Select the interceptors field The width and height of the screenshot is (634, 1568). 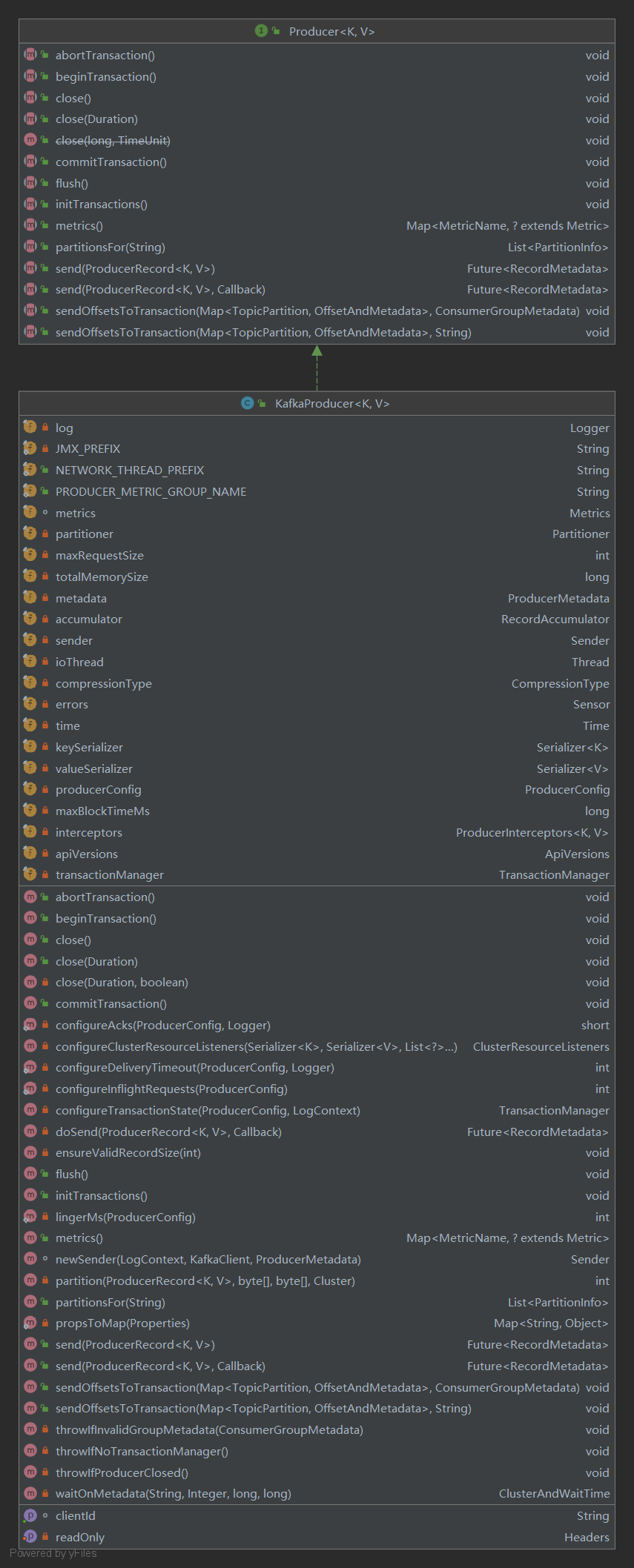(317, 832)
